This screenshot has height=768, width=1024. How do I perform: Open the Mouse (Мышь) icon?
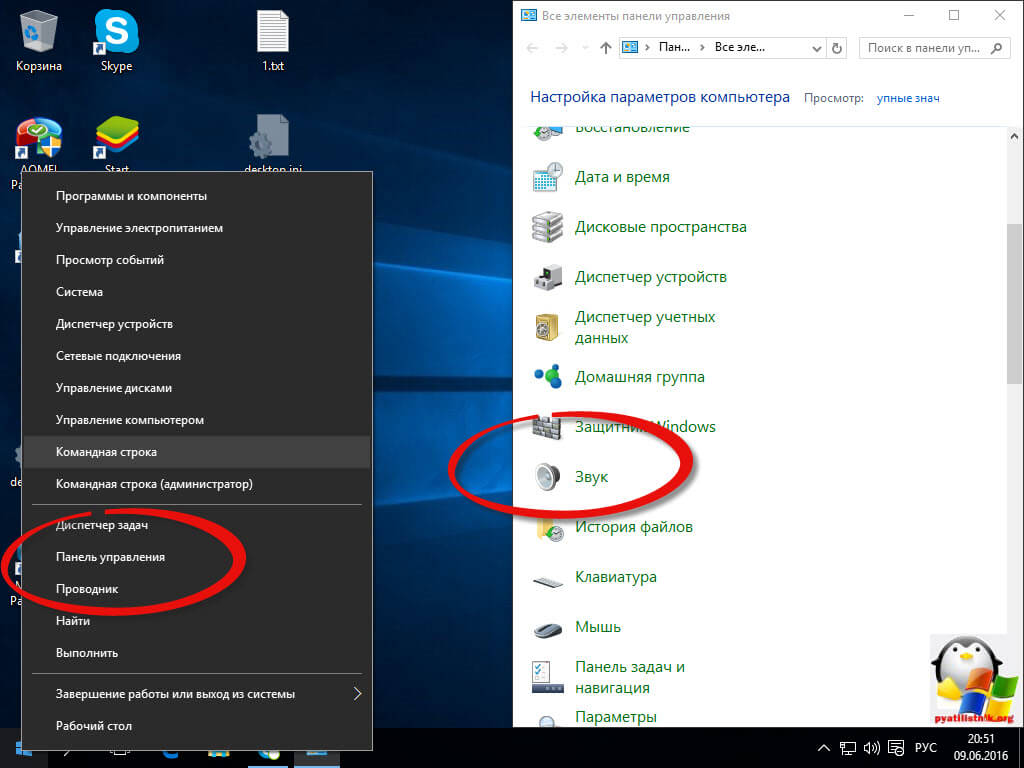coord(547,628)
